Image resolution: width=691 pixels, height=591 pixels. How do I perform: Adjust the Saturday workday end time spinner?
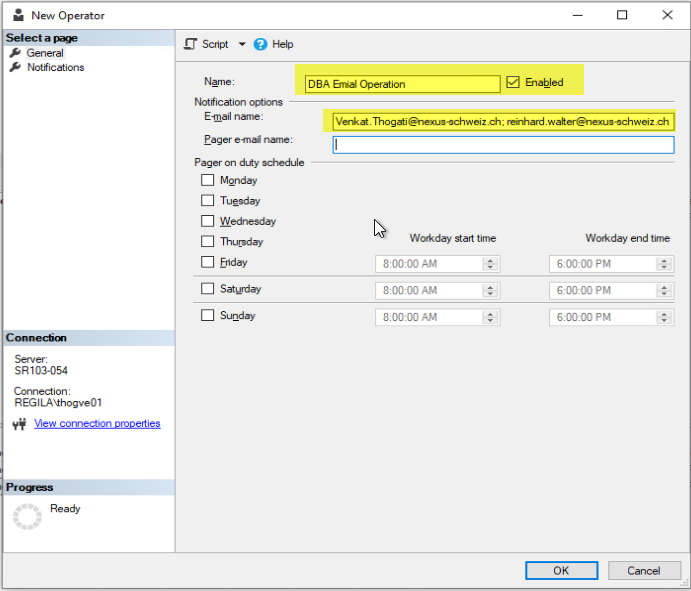point(664,290)
